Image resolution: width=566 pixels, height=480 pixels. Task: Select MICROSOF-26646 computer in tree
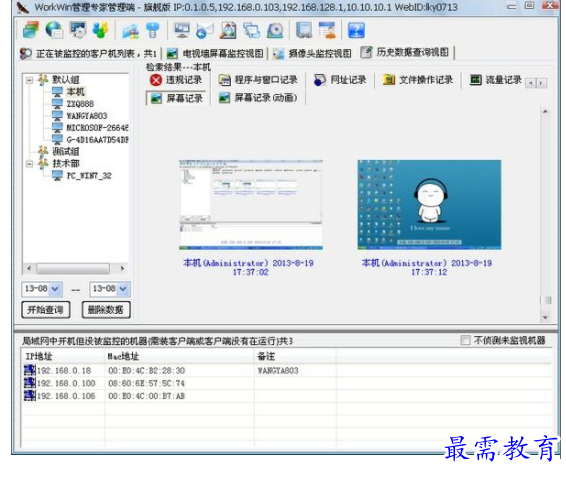pos(97,128)
